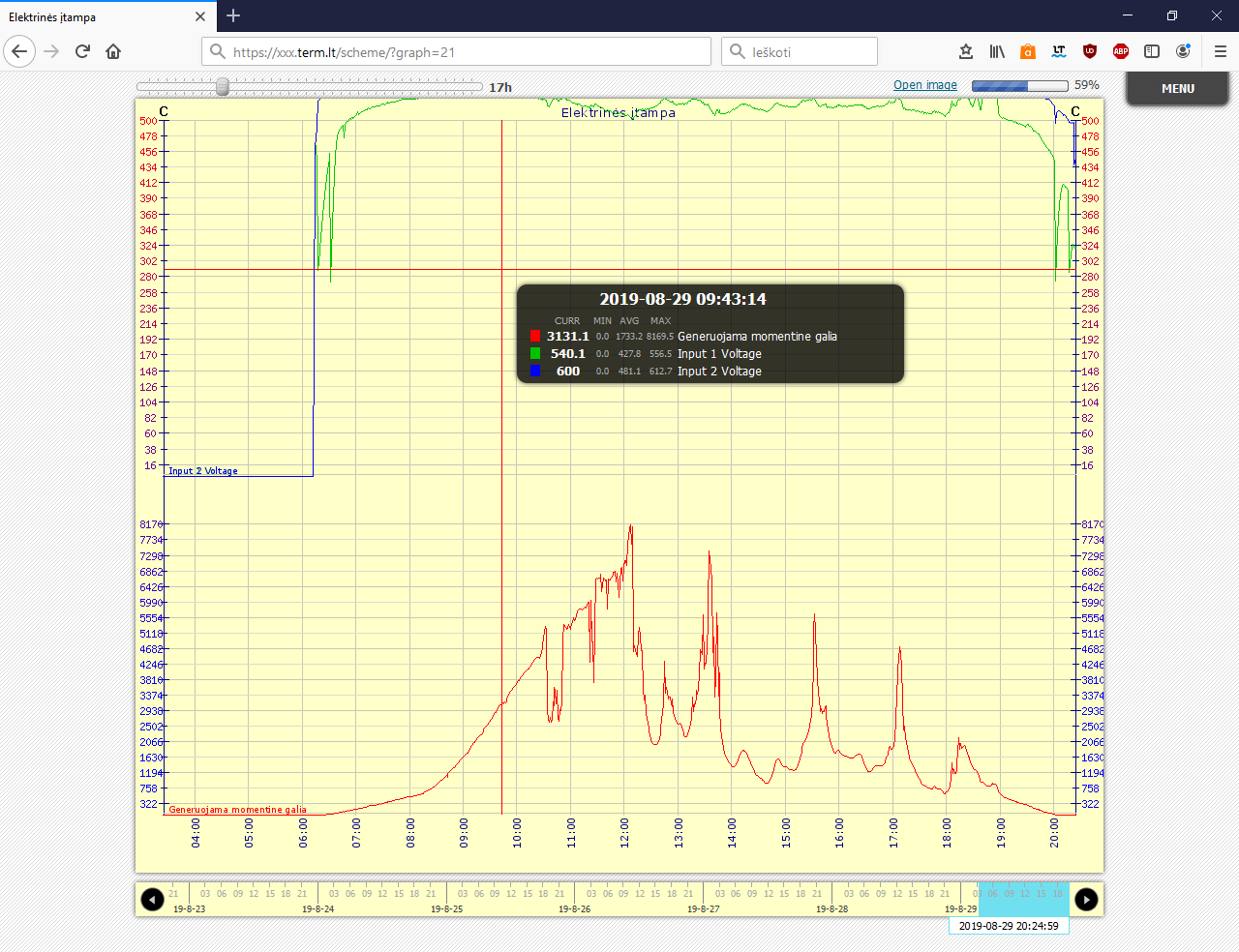Click the browser back arrow button
Viewport: 1239px width, 952px height.
pos(19,51)
